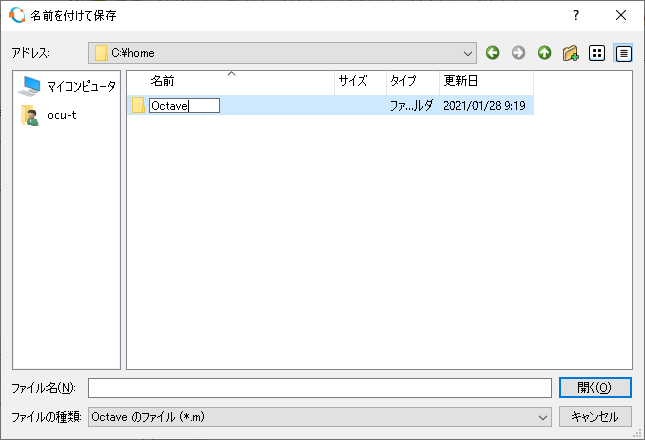Expand the address path dropdown
This screenshot has height=440, width=645.
point(468,53)
